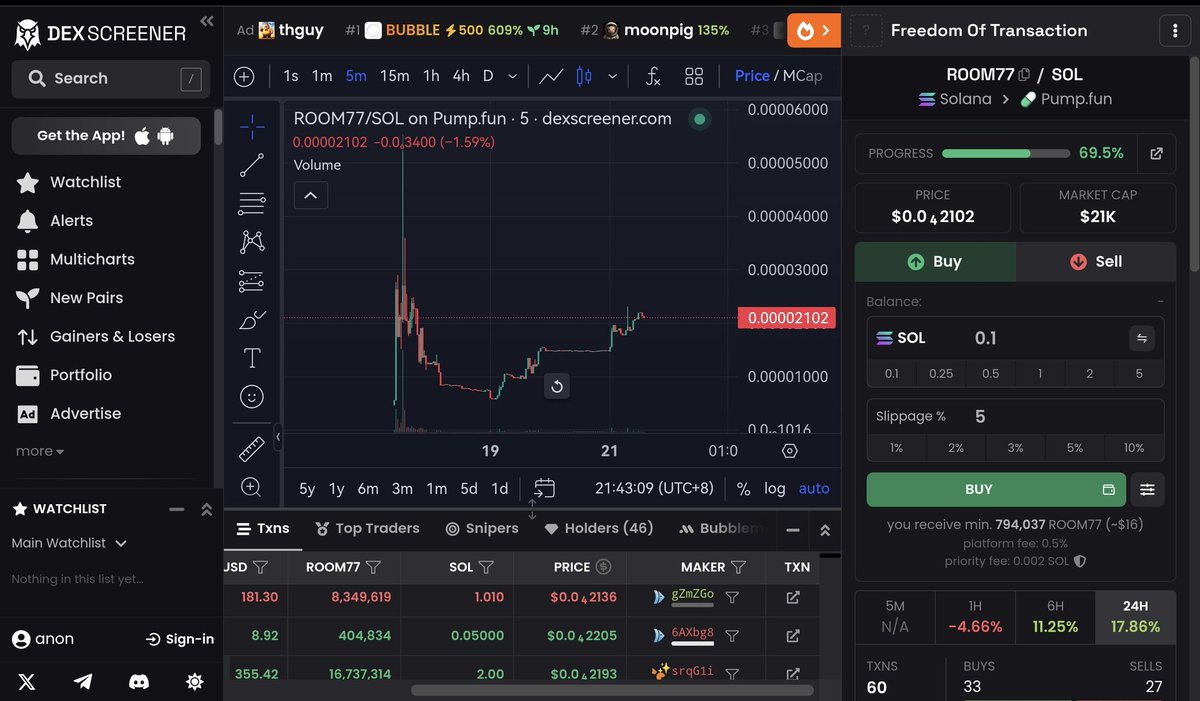The image size is (1200, 701).
Task: Toggle auto scale on chart
Action: [x=814, y=488]
